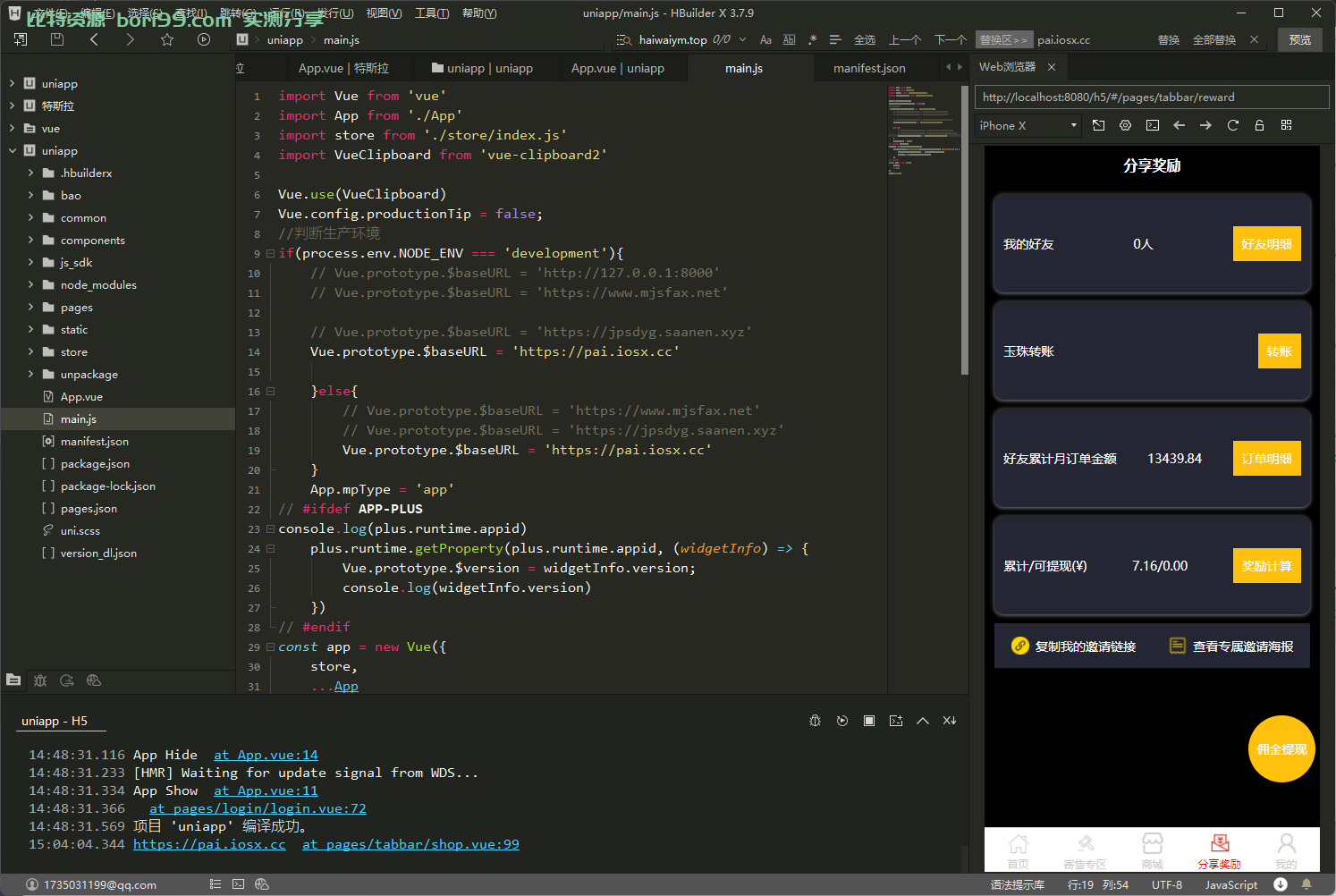Click JavaScript language mode in status bar
Image resolution: width=1336 pixels, height=896 pixels.
coord(1230,884)
